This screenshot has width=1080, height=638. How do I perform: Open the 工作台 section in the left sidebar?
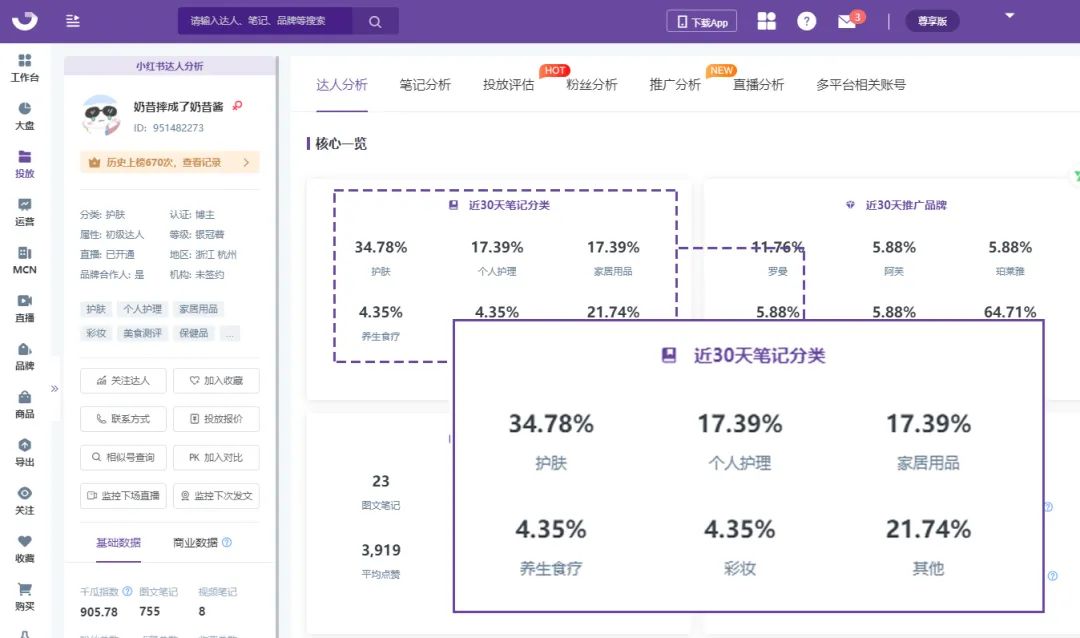[x=24, y=70]
